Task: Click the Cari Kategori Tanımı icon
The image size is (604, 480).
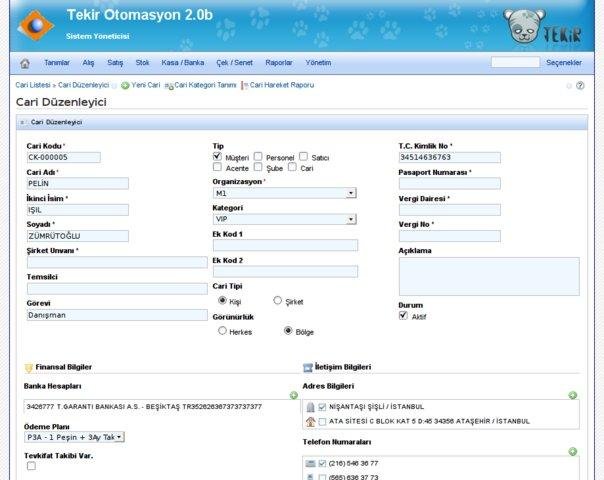Action: 169,86
